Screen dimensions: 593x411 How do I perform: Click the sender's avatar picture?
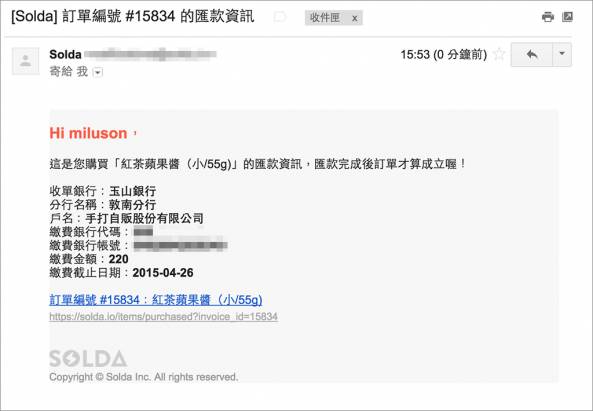(26, 61)
